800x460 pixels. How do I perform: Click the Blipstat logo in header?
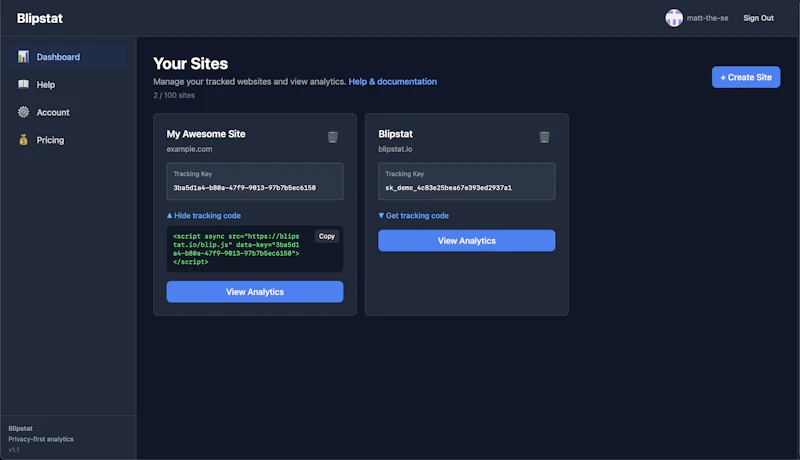pos(40,18)
